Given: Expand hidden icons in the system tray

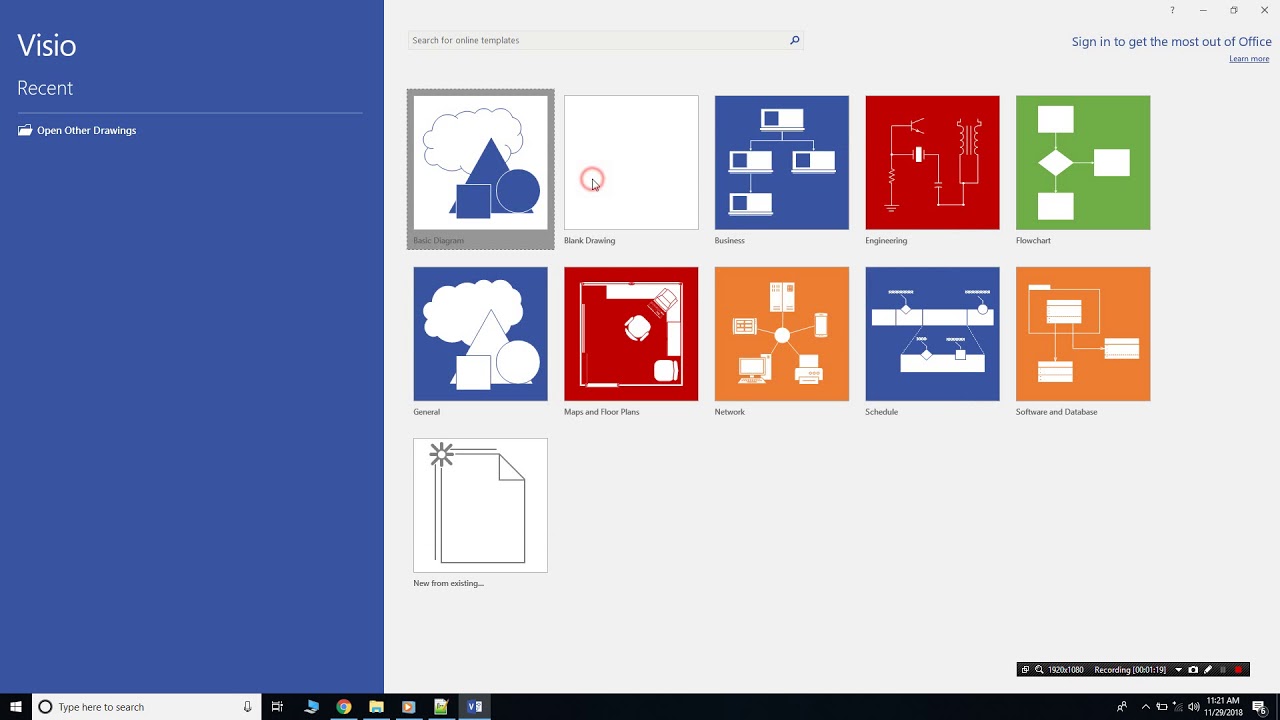Looking at the screenshot, I should [1146, 707].
